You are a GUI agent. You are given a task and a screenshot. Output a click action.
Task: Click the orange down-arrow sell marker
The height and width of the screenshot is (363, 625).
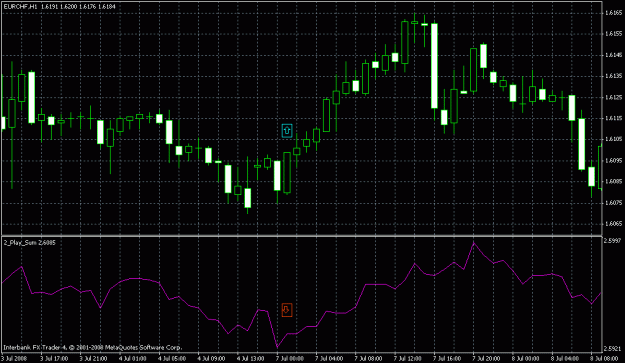[x=287, y=310]
